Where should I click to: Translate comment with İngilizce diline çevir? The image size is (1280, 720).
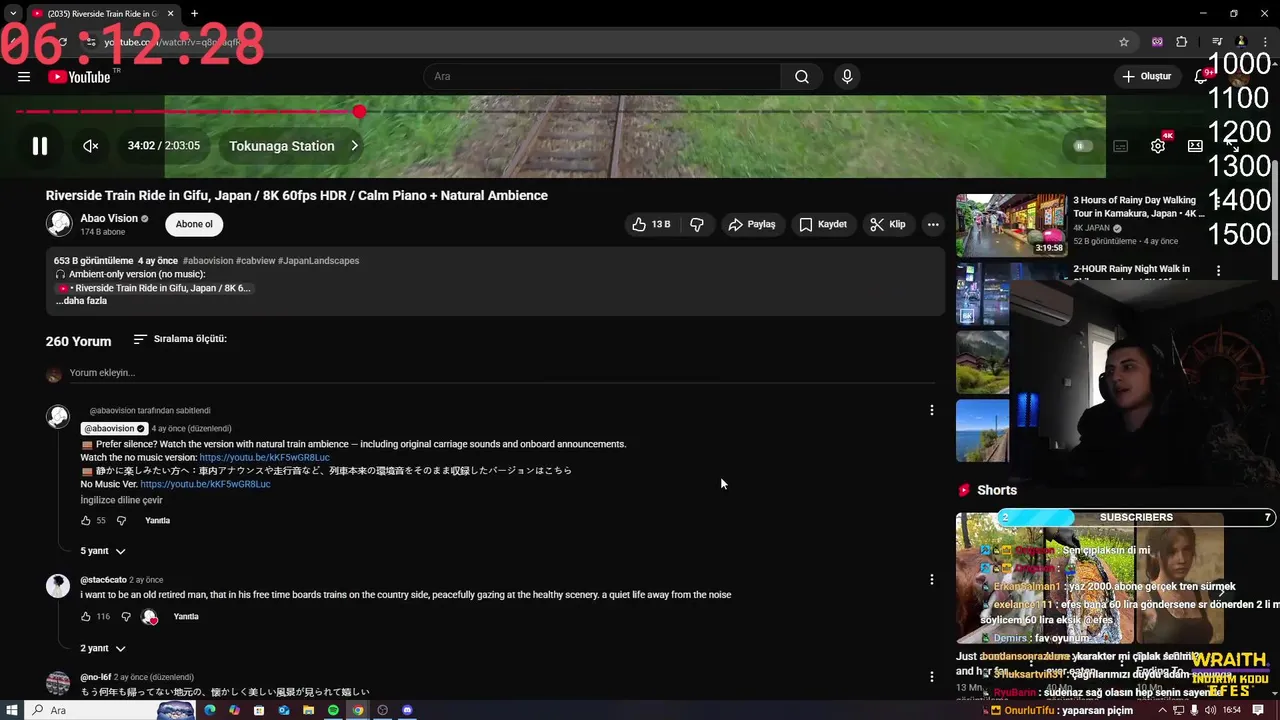[121, 500]
